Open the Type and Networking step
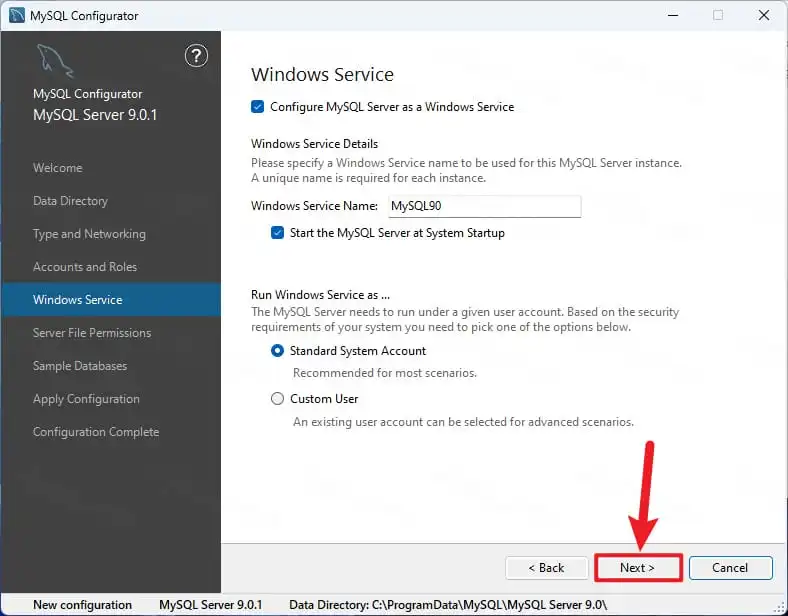788x616 pixels. [89, 234]
